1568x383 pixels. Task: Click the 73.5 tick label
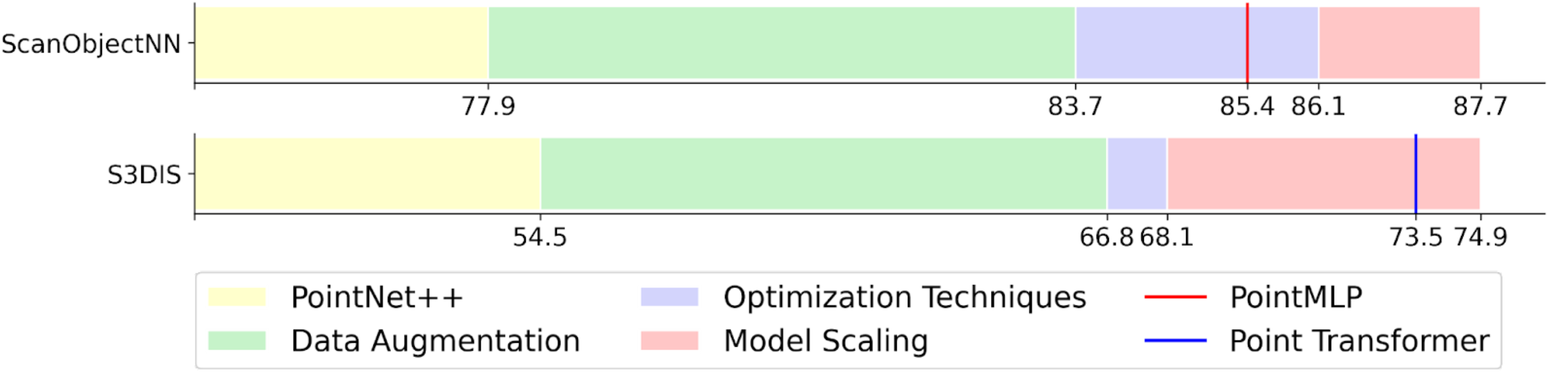1416,237
